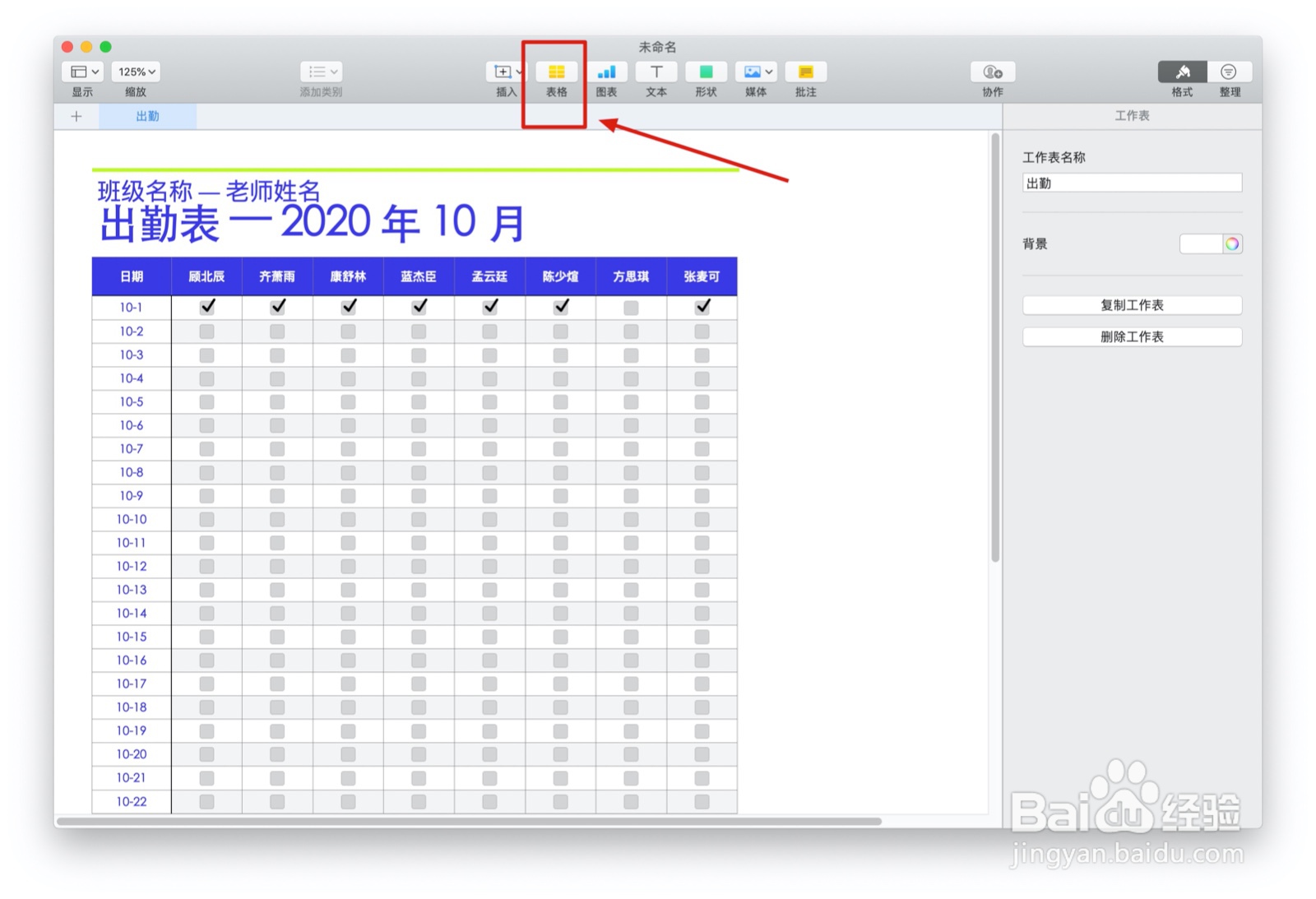This screenshot has height=899, width=1316.
Task: Open the 显示 (View) dropdown
Action: (x=81, y=72)
